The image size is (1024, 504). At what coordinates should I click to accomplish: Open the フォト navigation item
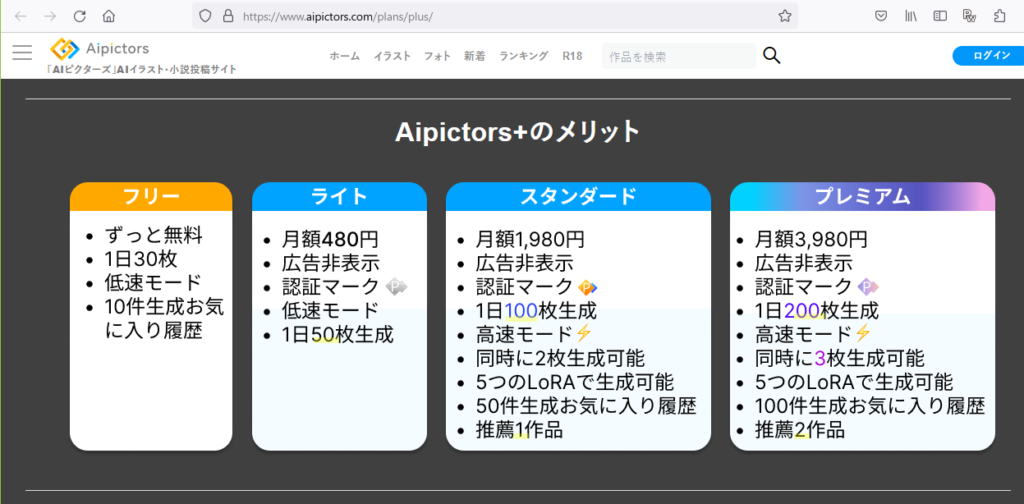point(437,56)
